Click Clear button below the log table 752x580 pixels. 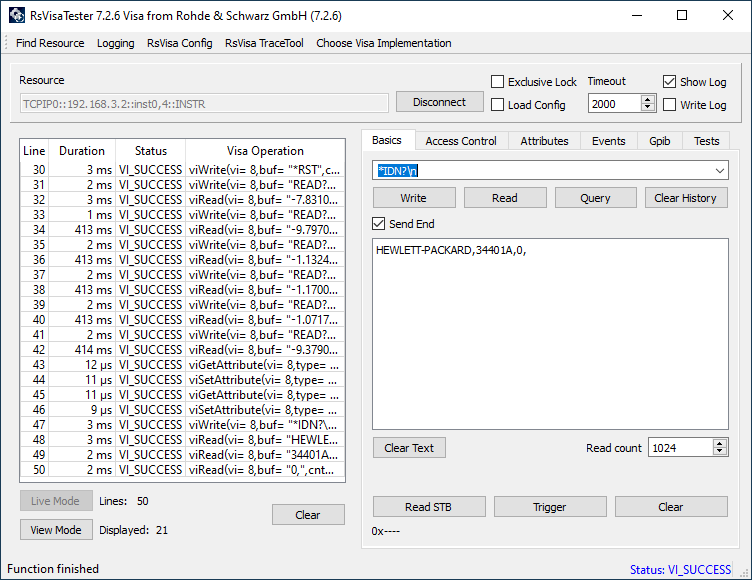[x=308, y=515]
